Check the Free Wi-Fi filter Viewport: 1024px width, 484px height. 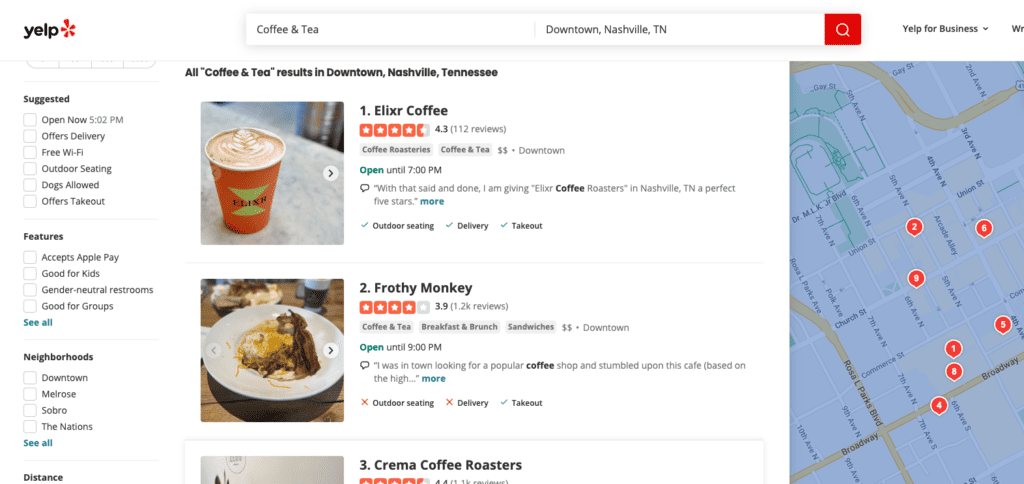coord(30,152)
